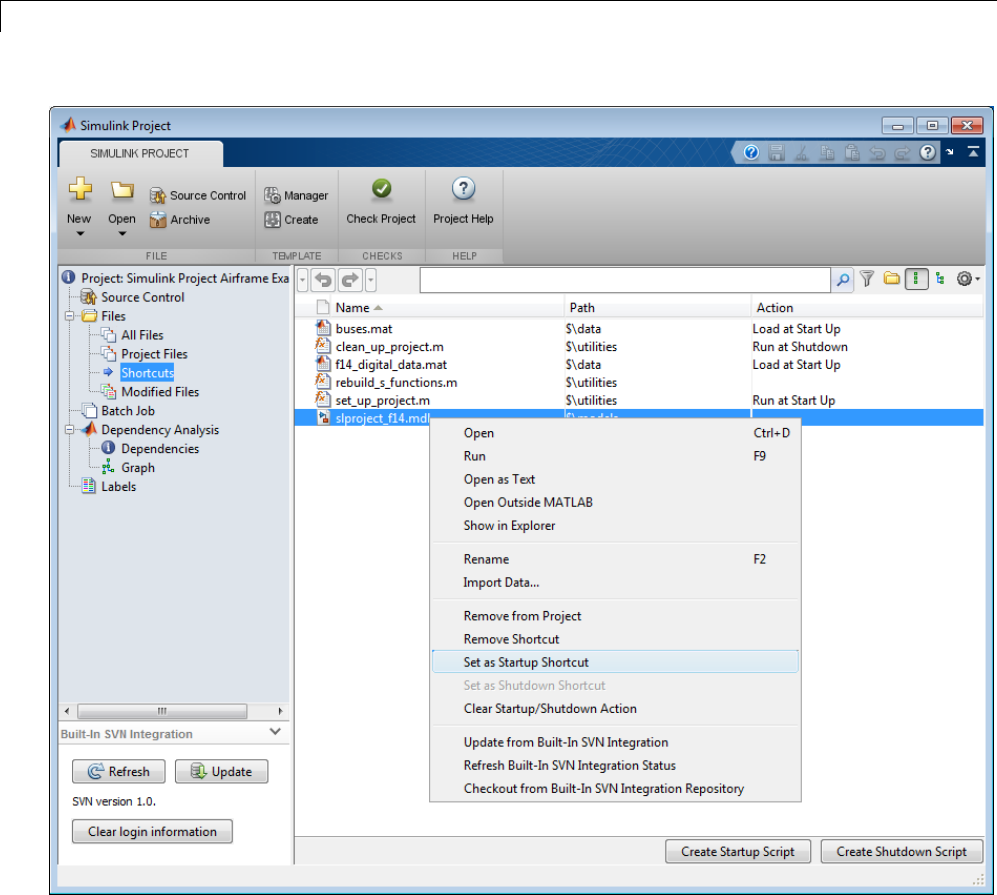Click the Refresh button
Screen dimensions: 997x895
pos(118,771)
